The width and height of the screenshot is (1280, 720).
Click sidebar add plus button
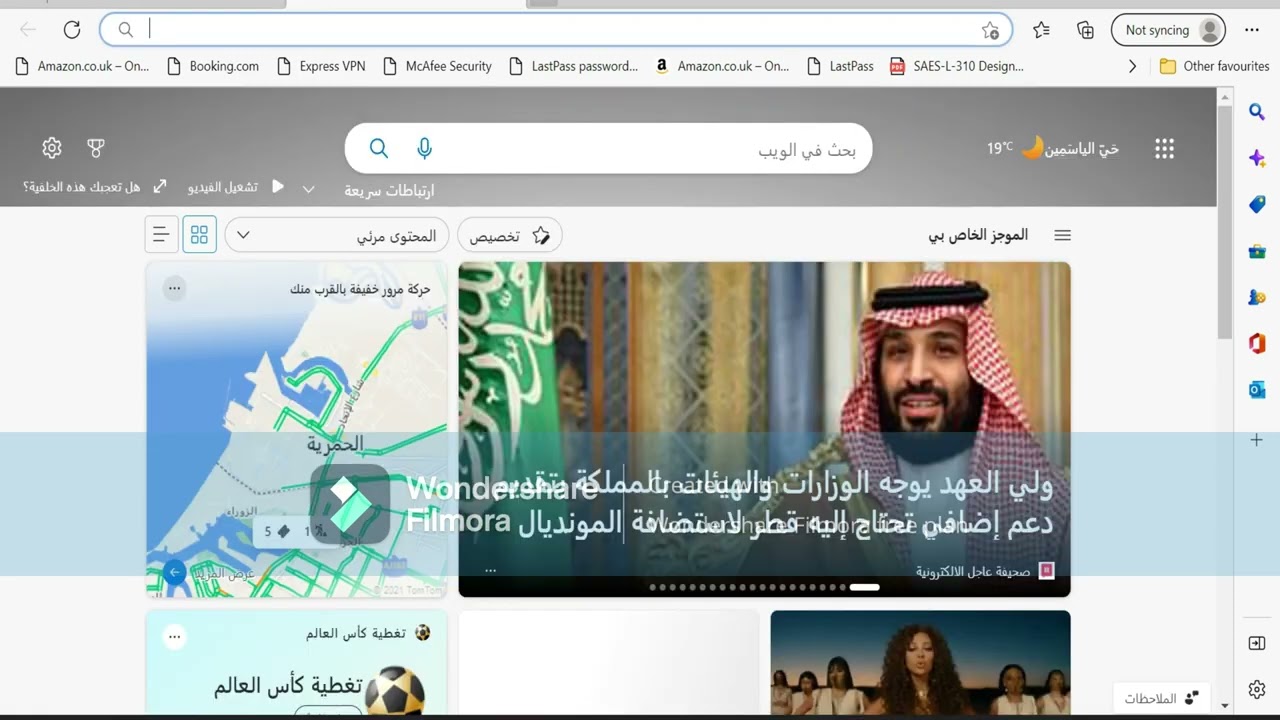click(x=1257, y=440)
